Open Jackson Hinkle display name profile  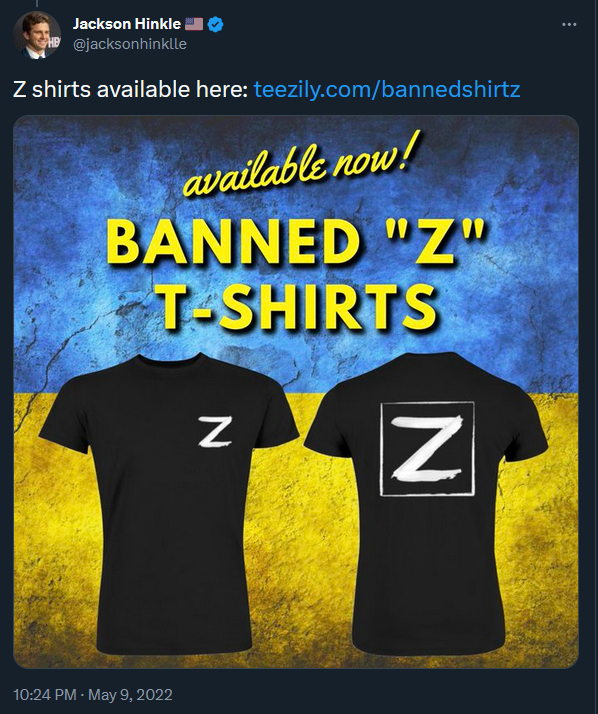tap(127, 24)
